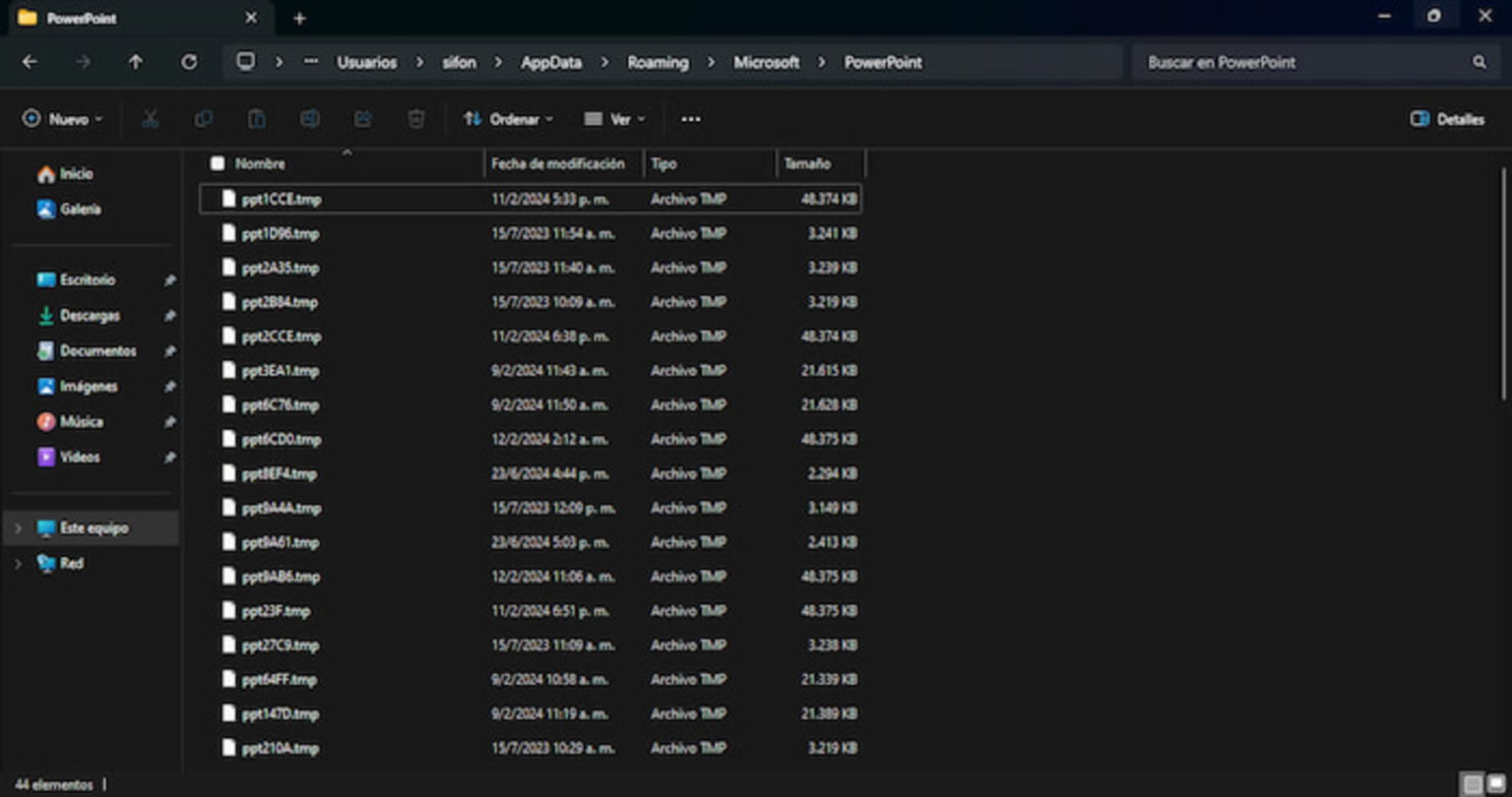
Task: Unpin Escritorio using its pin icon
Action: point(169,280)
